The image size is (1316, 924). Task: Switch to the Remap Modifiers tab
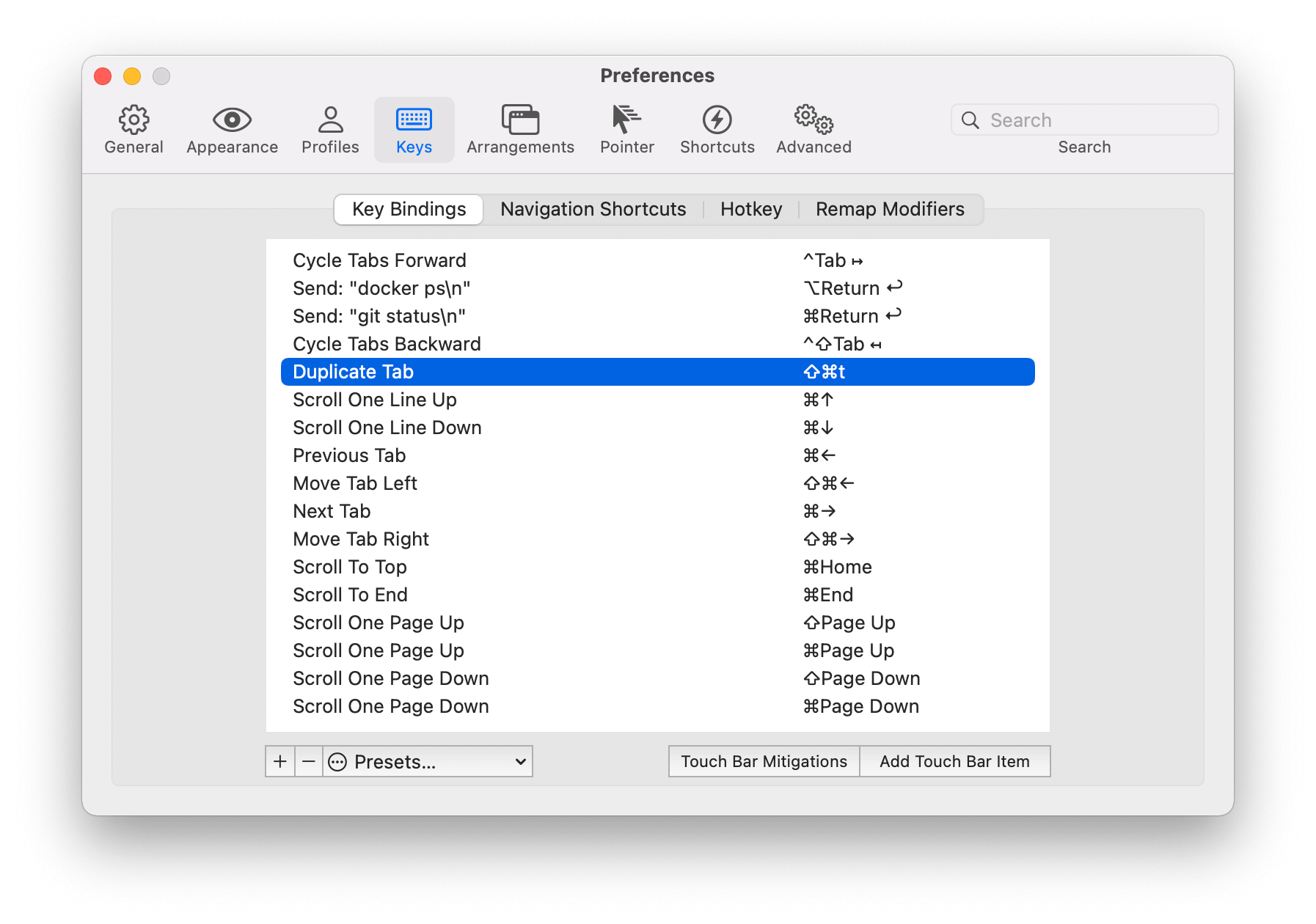(x=889, y=209)
